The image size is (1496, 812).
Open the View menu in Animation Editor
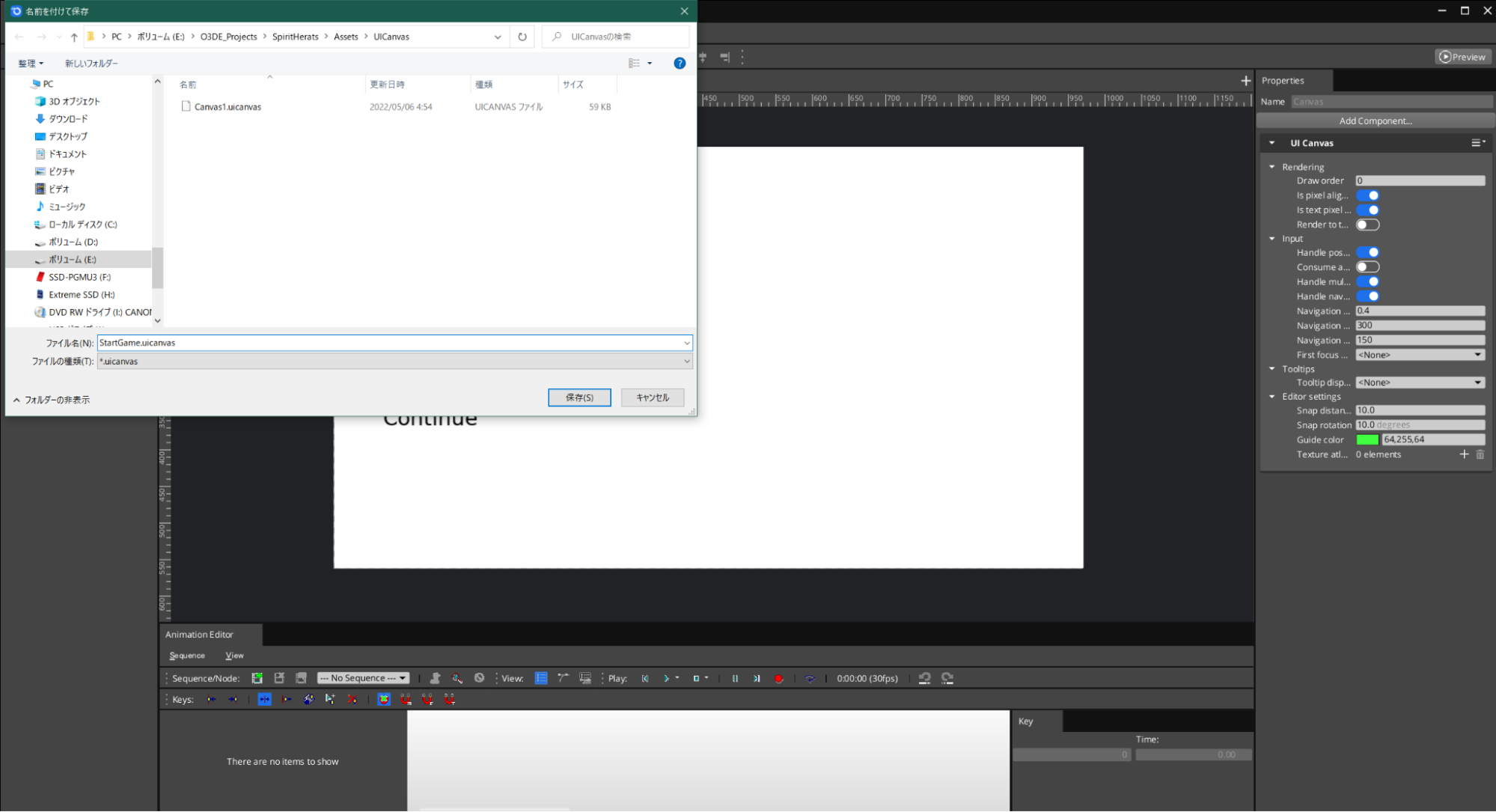click(234, 656)
